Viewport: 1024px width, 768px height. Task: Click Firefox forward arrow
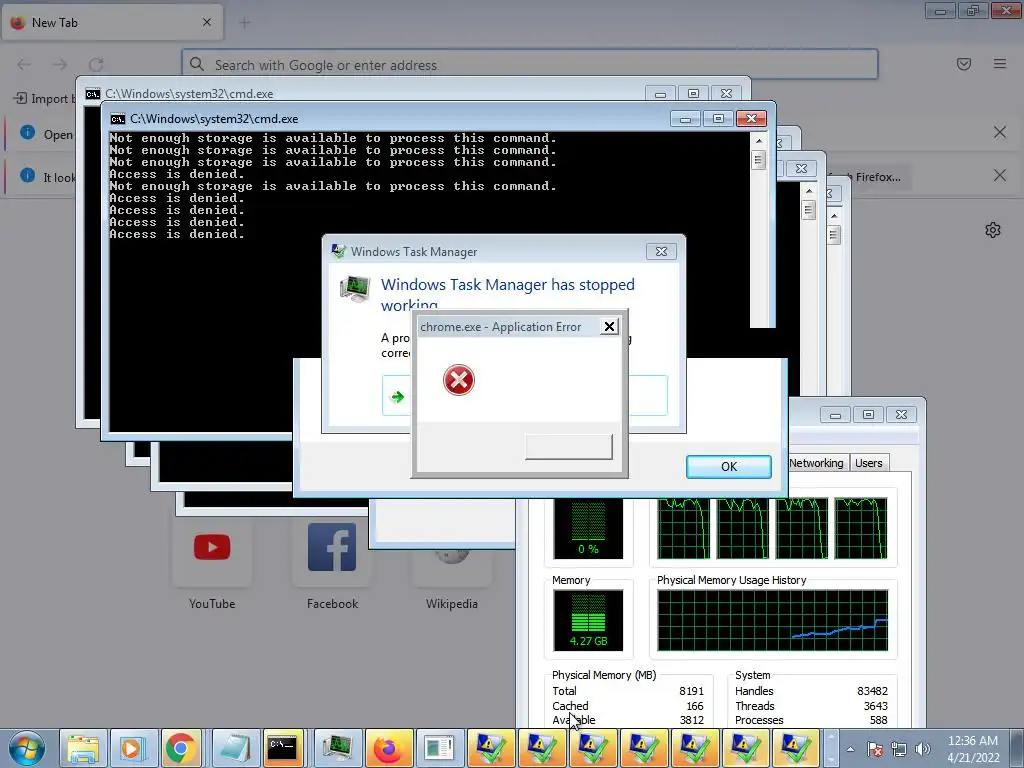[60, 65]
